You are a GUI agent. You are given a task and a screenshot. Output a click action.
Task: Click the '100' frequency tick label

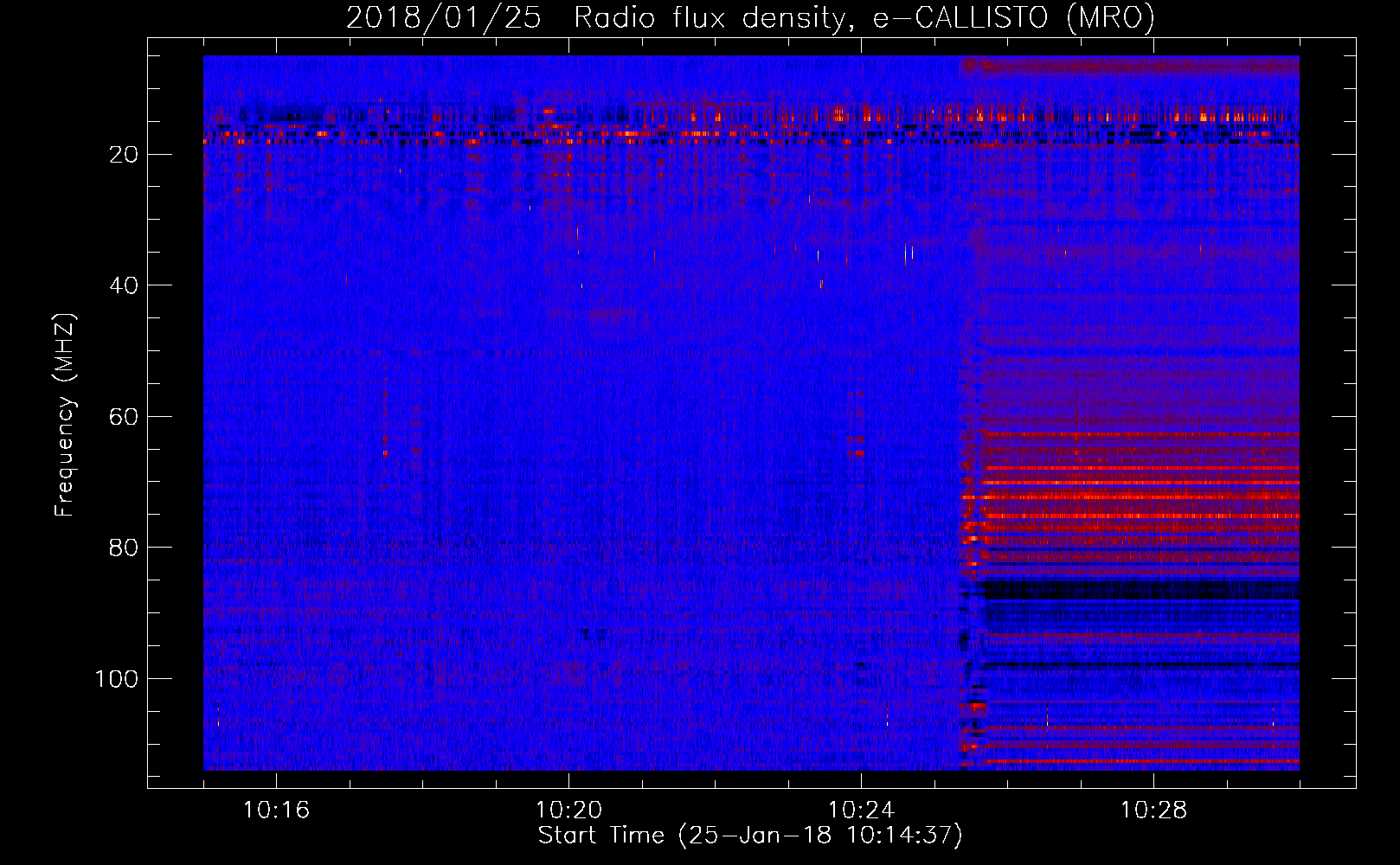point(117,679)
